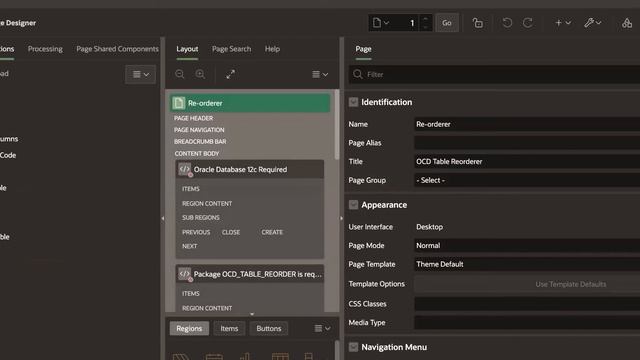Select Oracle Database 12c Required region
Viewport: 640px width, 360px height.
(x=250, y=169)
